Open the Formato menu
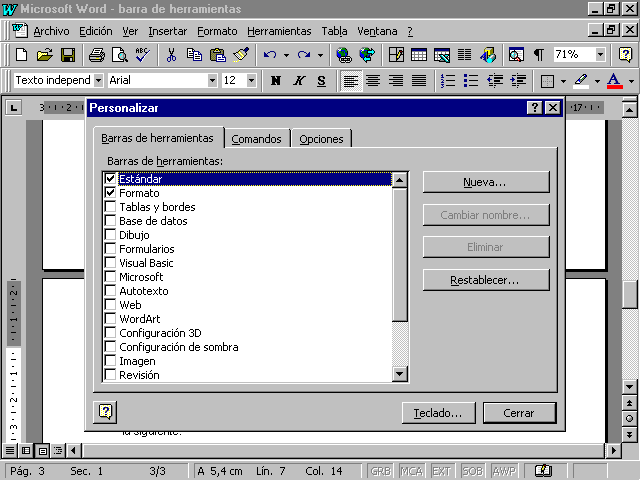 217,31
